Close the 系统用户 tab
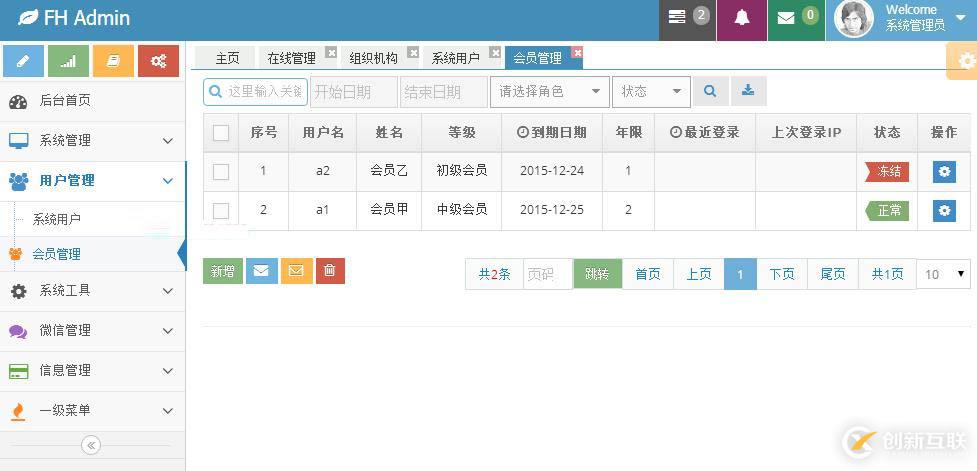 tap(495, 52)
